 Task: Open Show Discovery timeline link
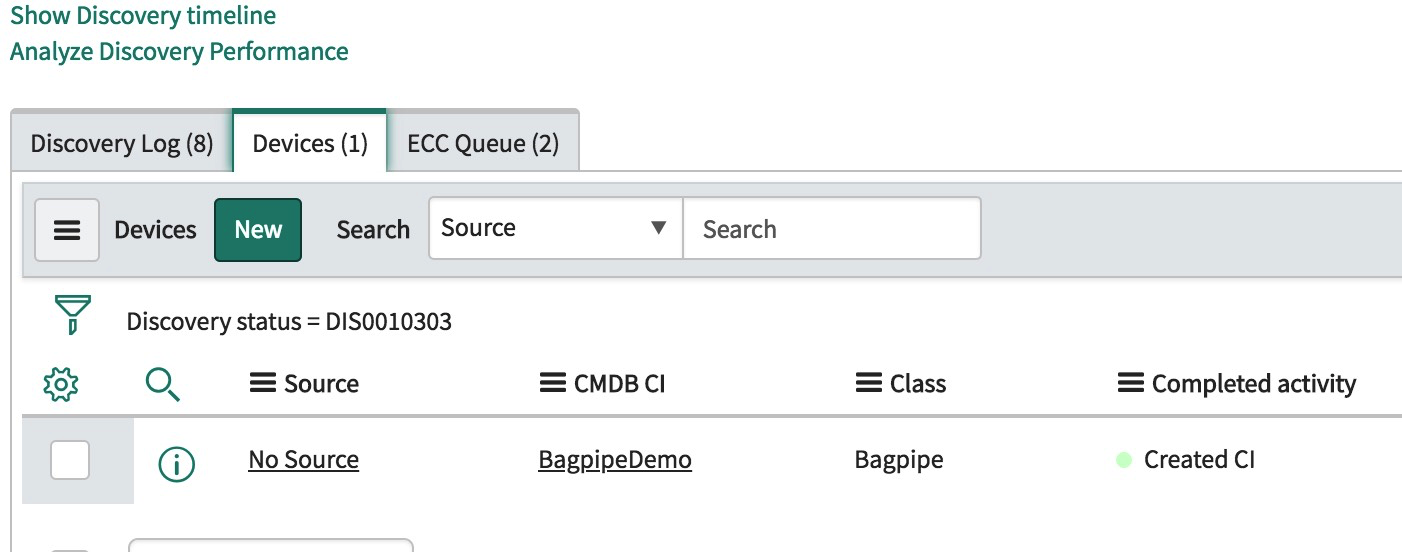pos(143,16)
